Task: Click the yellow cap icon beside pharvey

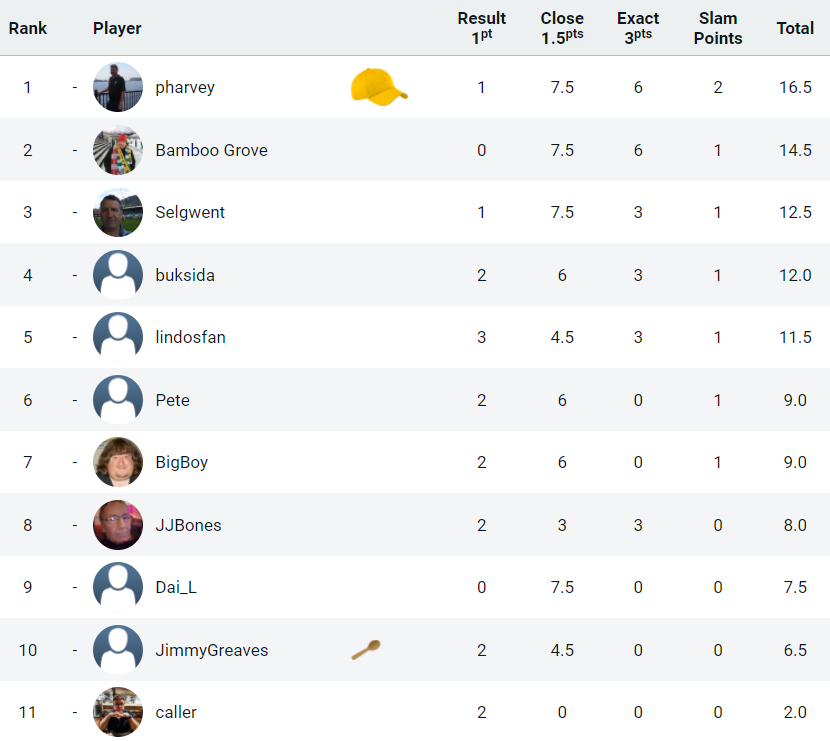Action: pos(379,87)
